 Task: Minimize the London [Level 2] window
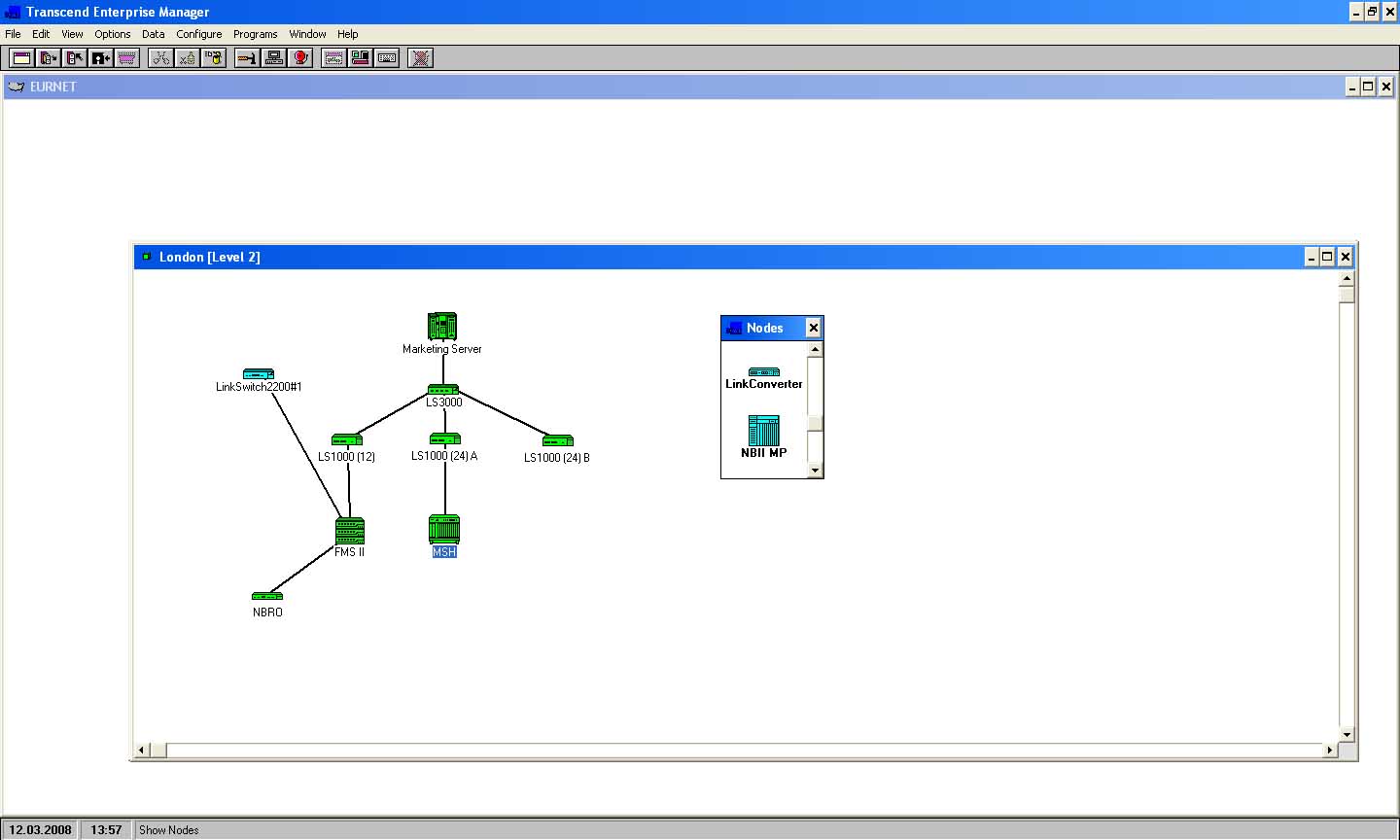point(1311,257)
